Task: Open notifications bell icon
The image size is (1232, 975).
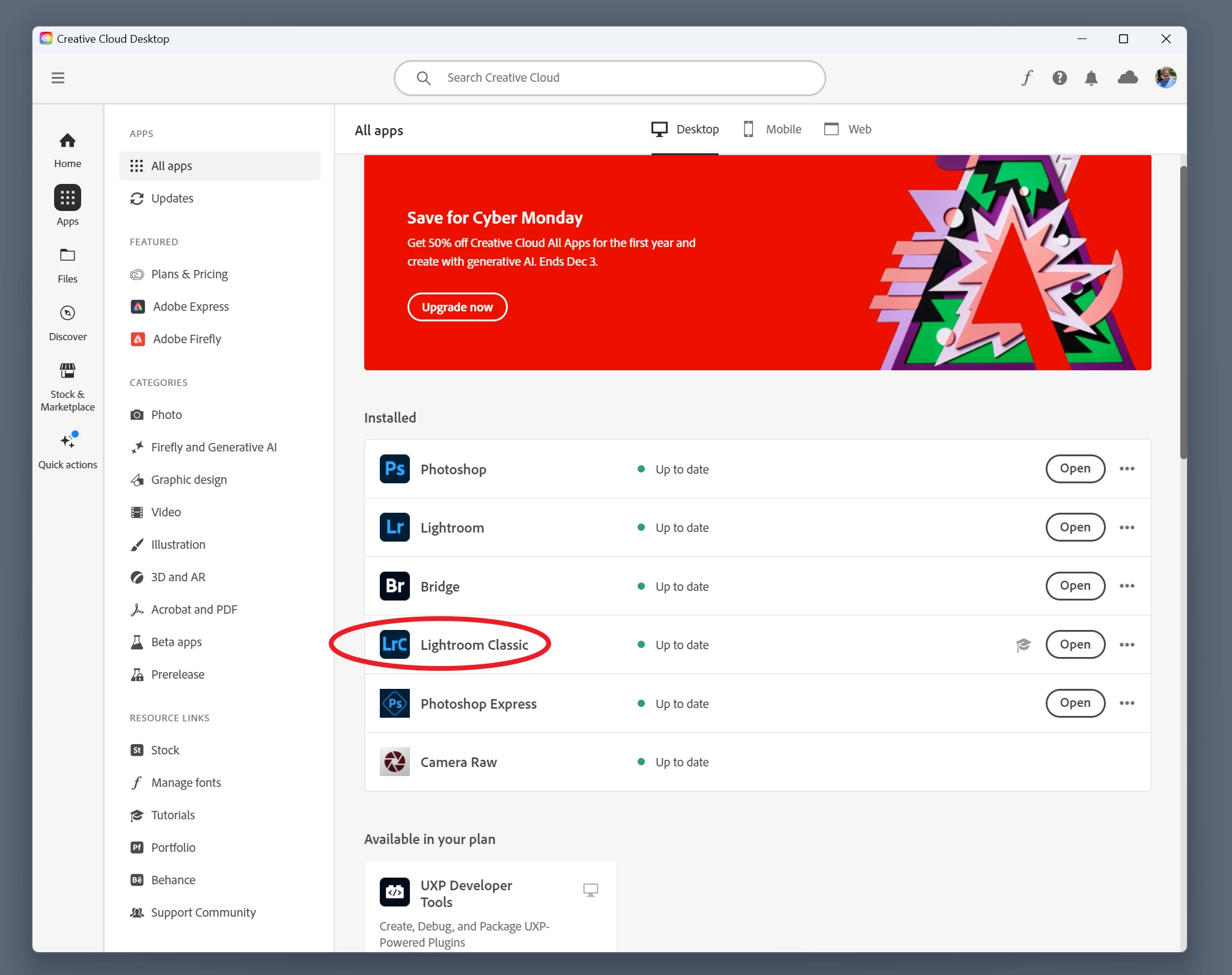Action: click(1091, 78)
